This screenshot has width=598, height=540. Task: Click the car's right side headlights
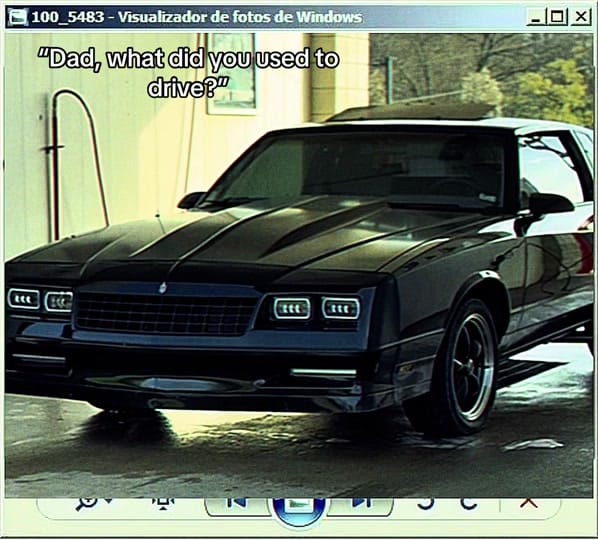[x=317, y=308]
